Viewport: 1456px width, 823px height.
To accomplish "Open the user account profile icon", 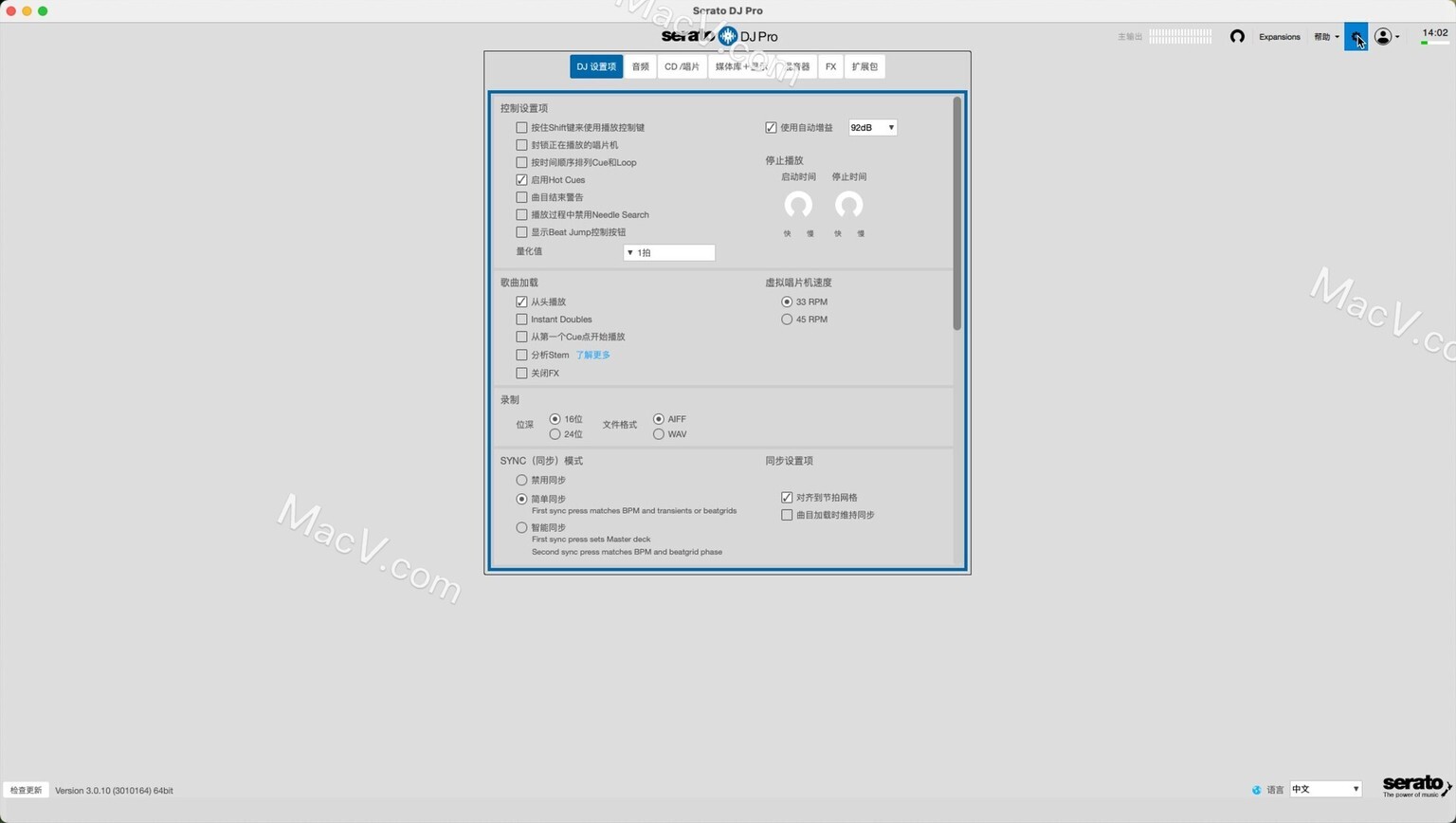I will (x=1383, y=37).
